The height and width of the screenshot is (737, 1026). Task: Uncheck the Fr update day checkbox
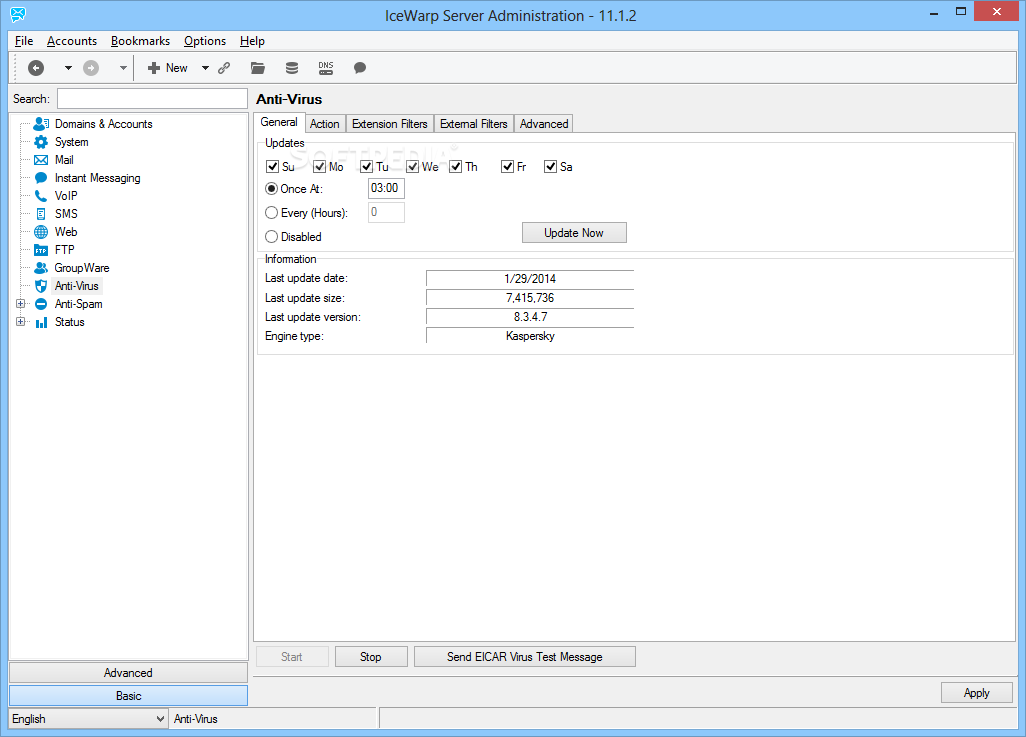pyautogui.click(x=507, y=166)
